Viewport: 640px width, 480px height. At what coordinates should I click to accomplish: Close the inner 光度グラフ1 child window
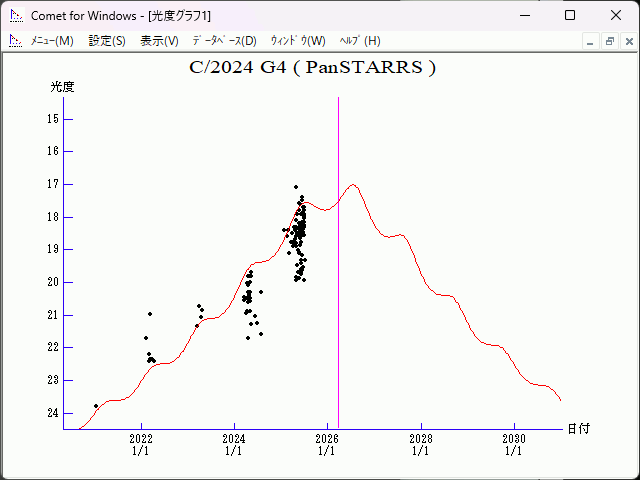tap(627, 41)
